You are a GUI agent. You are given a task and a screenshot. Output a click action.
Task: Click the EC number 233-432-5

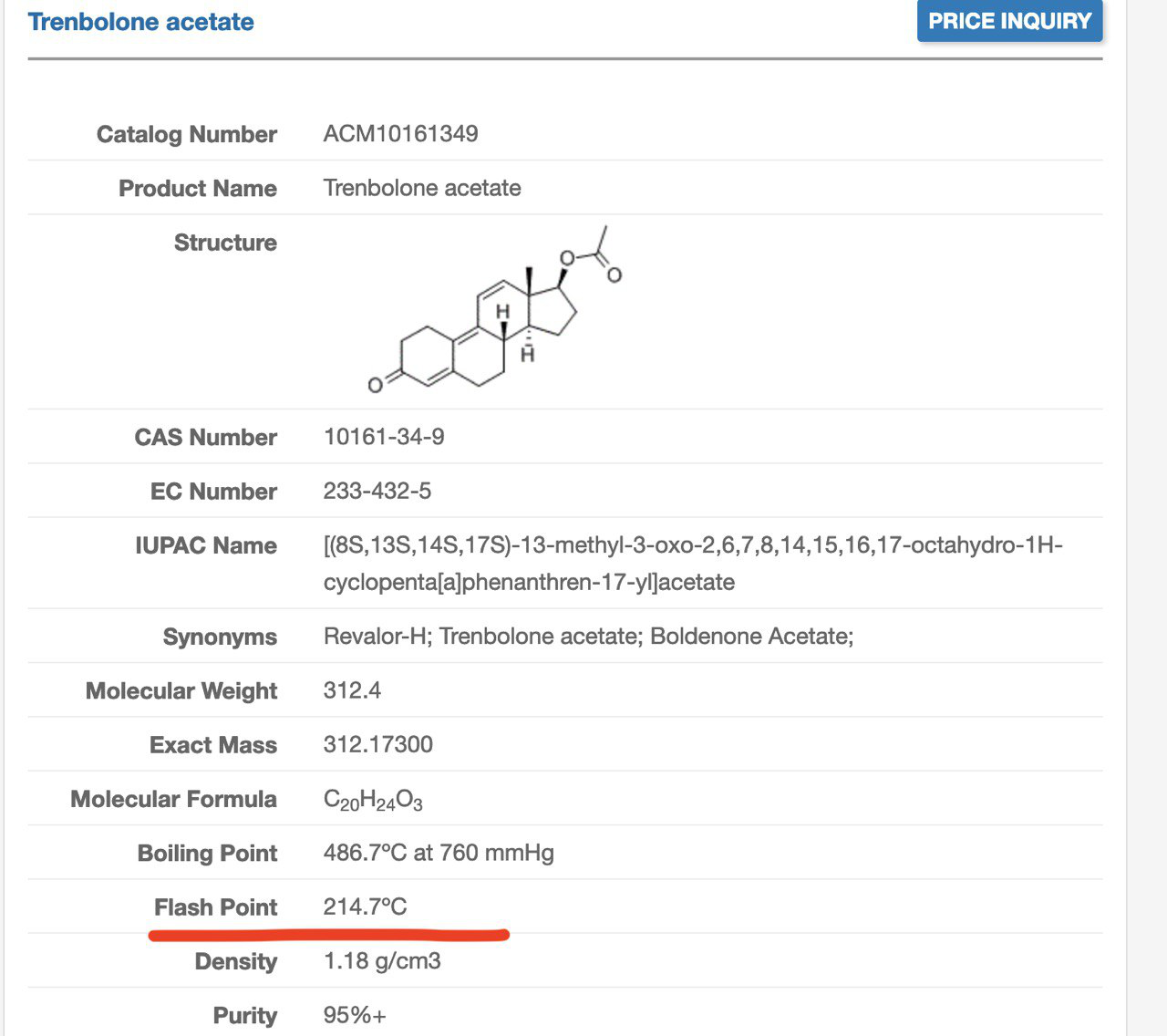[x=377, y=491]
